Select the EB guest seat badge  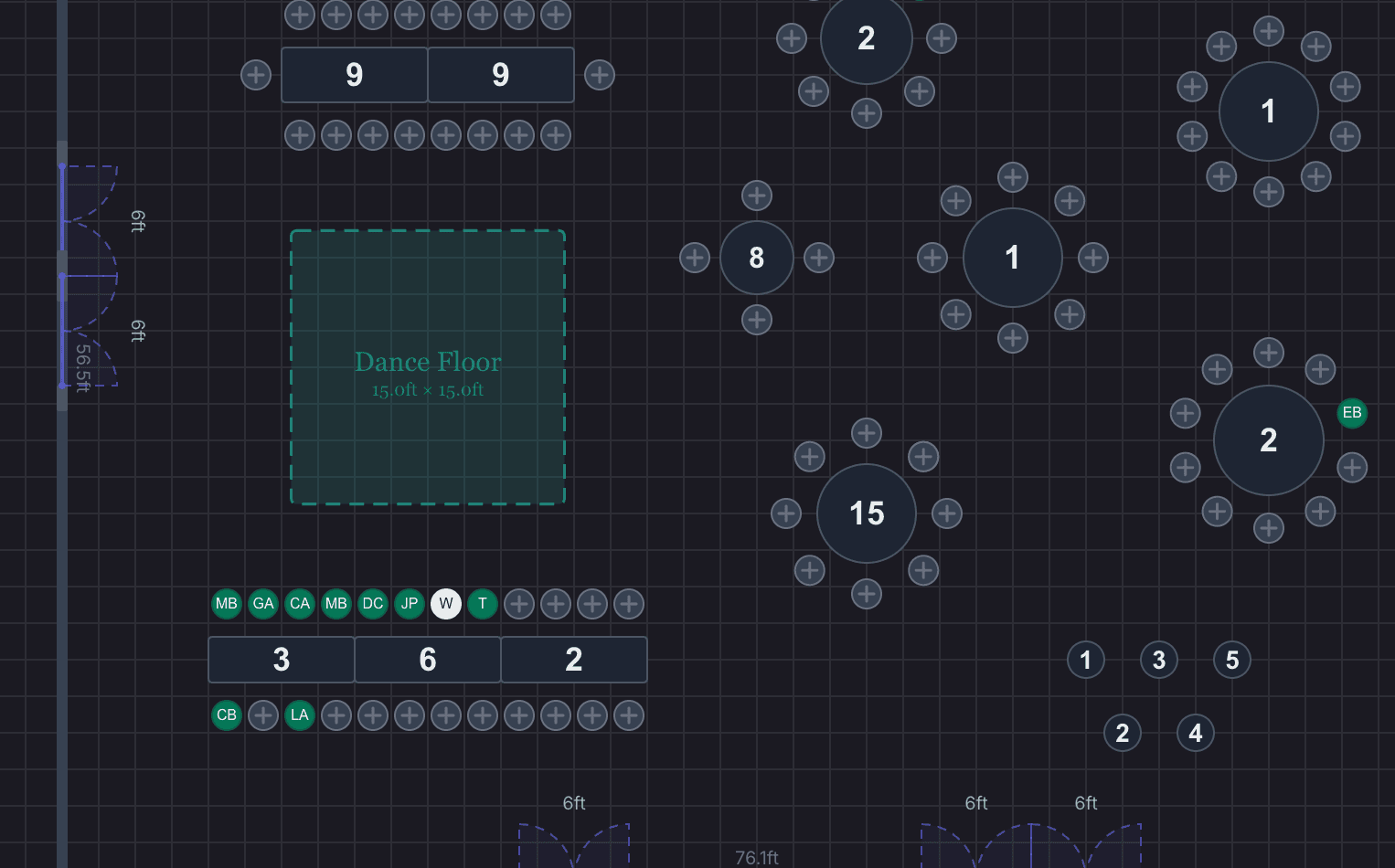[x=1352, y=413]
